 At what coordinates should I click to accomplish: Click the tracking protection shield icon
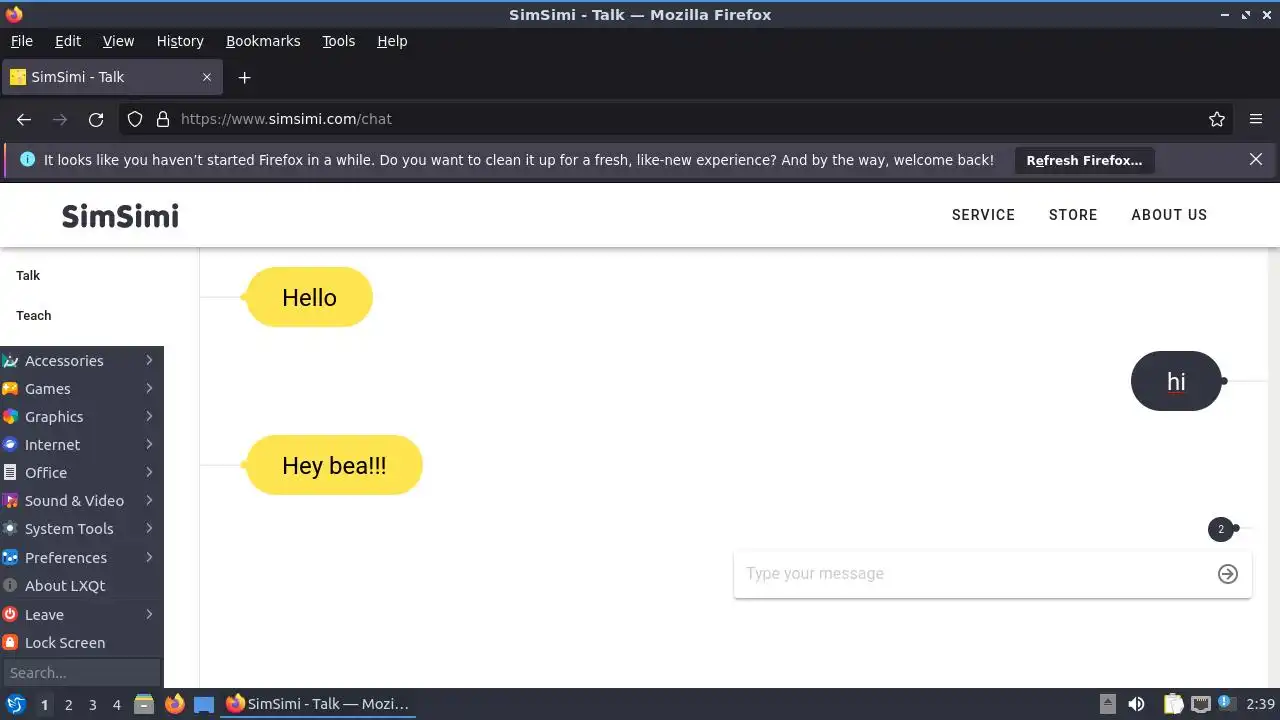click(x=135, y=119)
